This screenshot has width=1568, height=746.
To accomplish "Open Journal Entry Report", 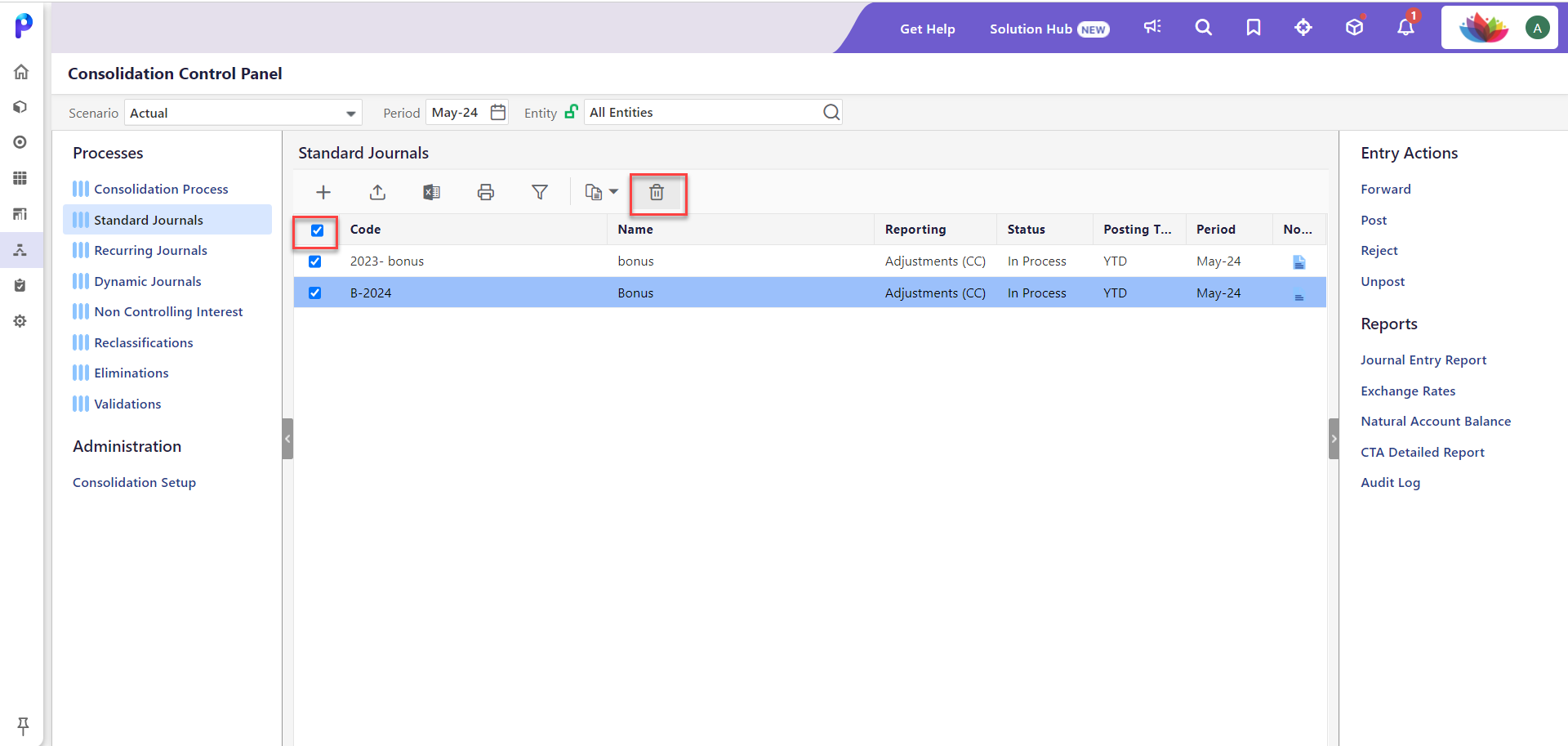I will coord(1423,360).
